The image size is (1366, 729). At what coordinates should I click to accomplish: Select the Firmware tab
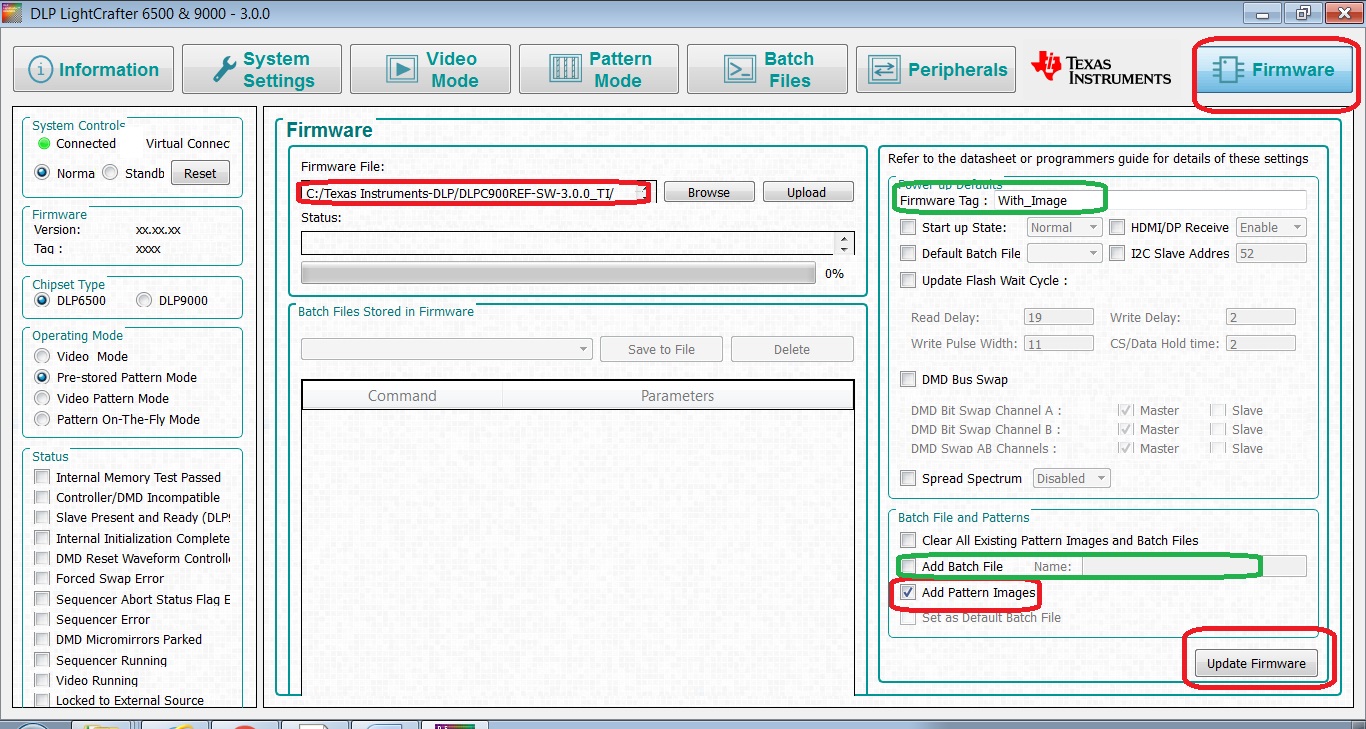1273,70
